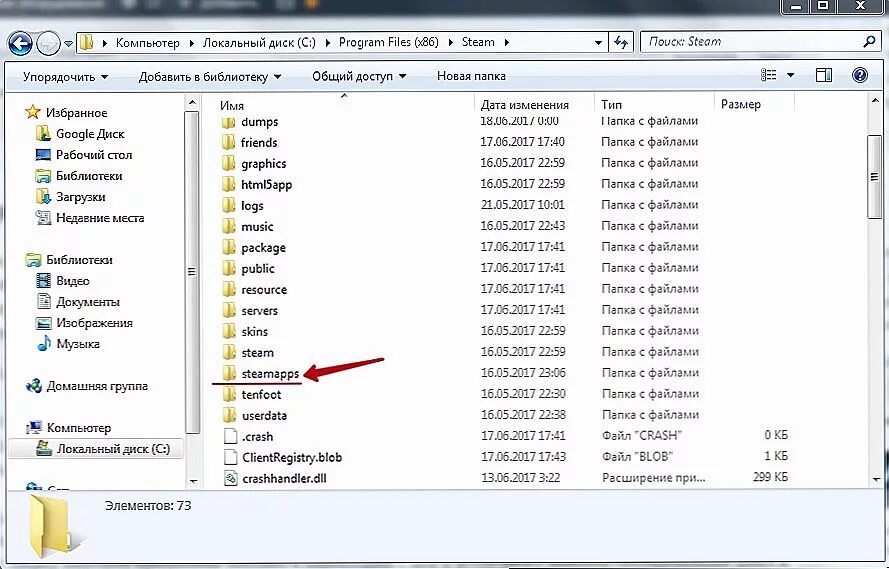Viewport: 889px width, 569px height.
Task: Select the servers folder icon
Action: [228, 310]
